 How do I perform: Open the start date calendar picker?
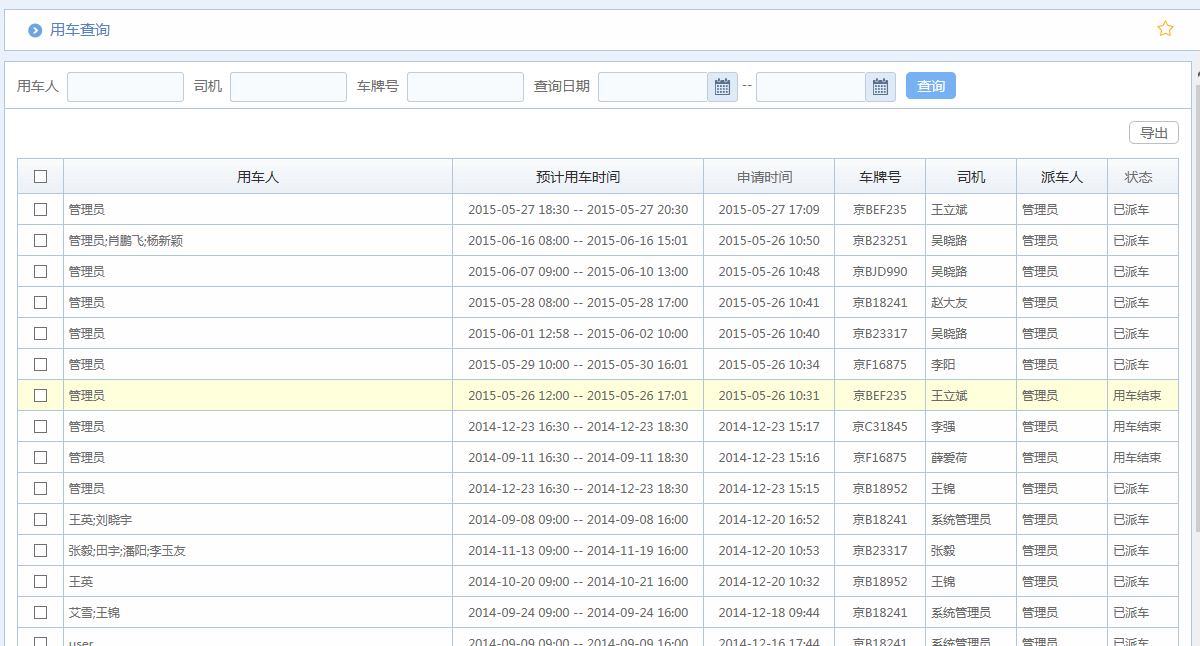[x=722, y=87]
